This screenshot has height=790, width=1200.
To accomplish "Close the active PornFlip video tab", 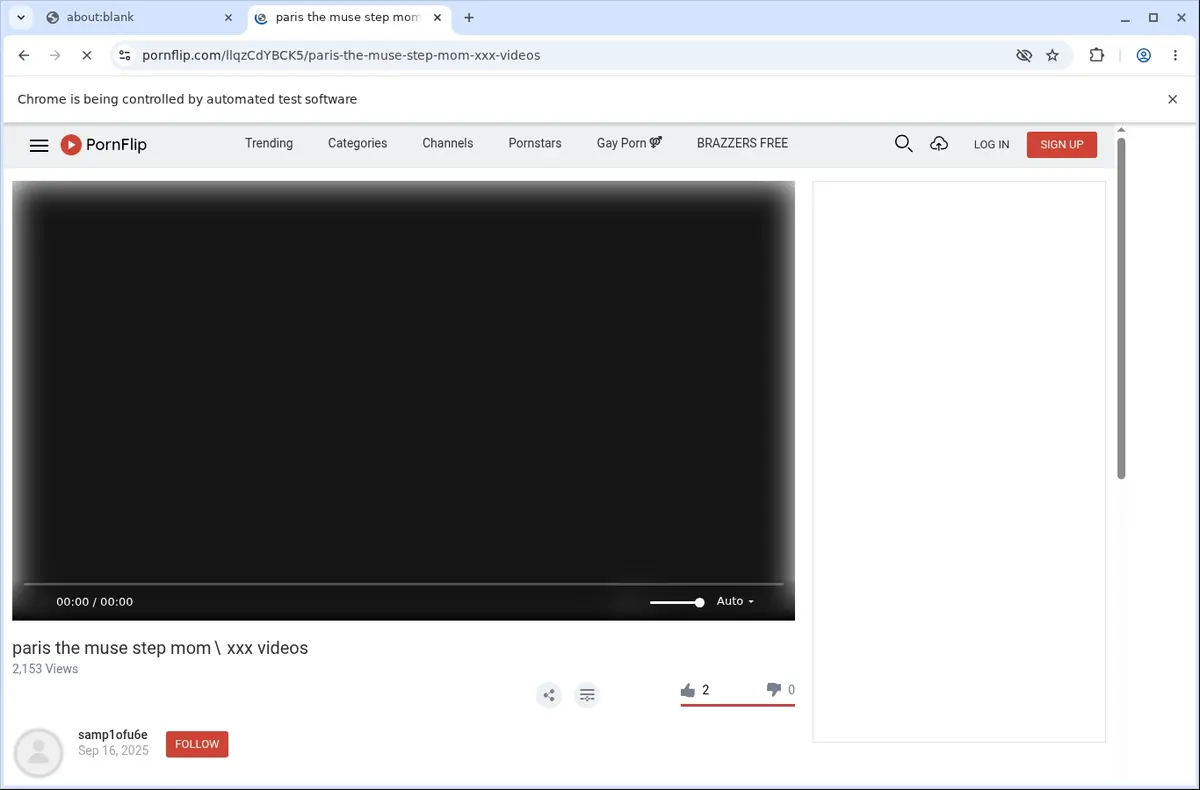I will (x=437, y=18).
